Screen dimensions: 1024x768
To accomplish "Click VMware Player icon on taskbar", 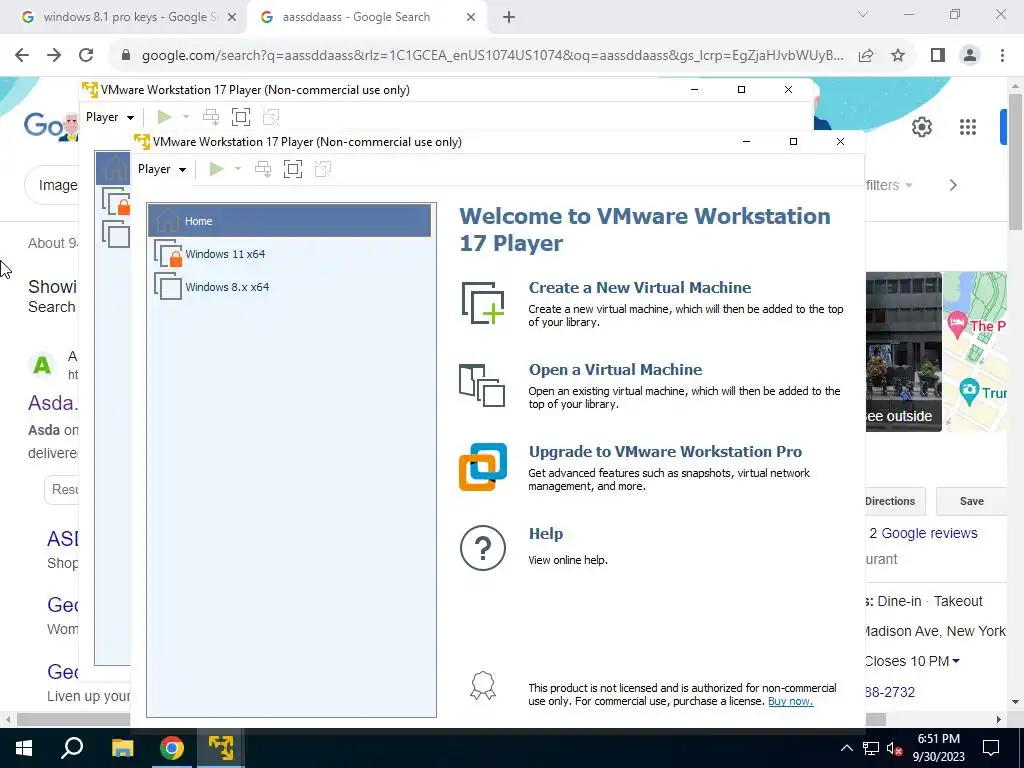I will 221,748.
